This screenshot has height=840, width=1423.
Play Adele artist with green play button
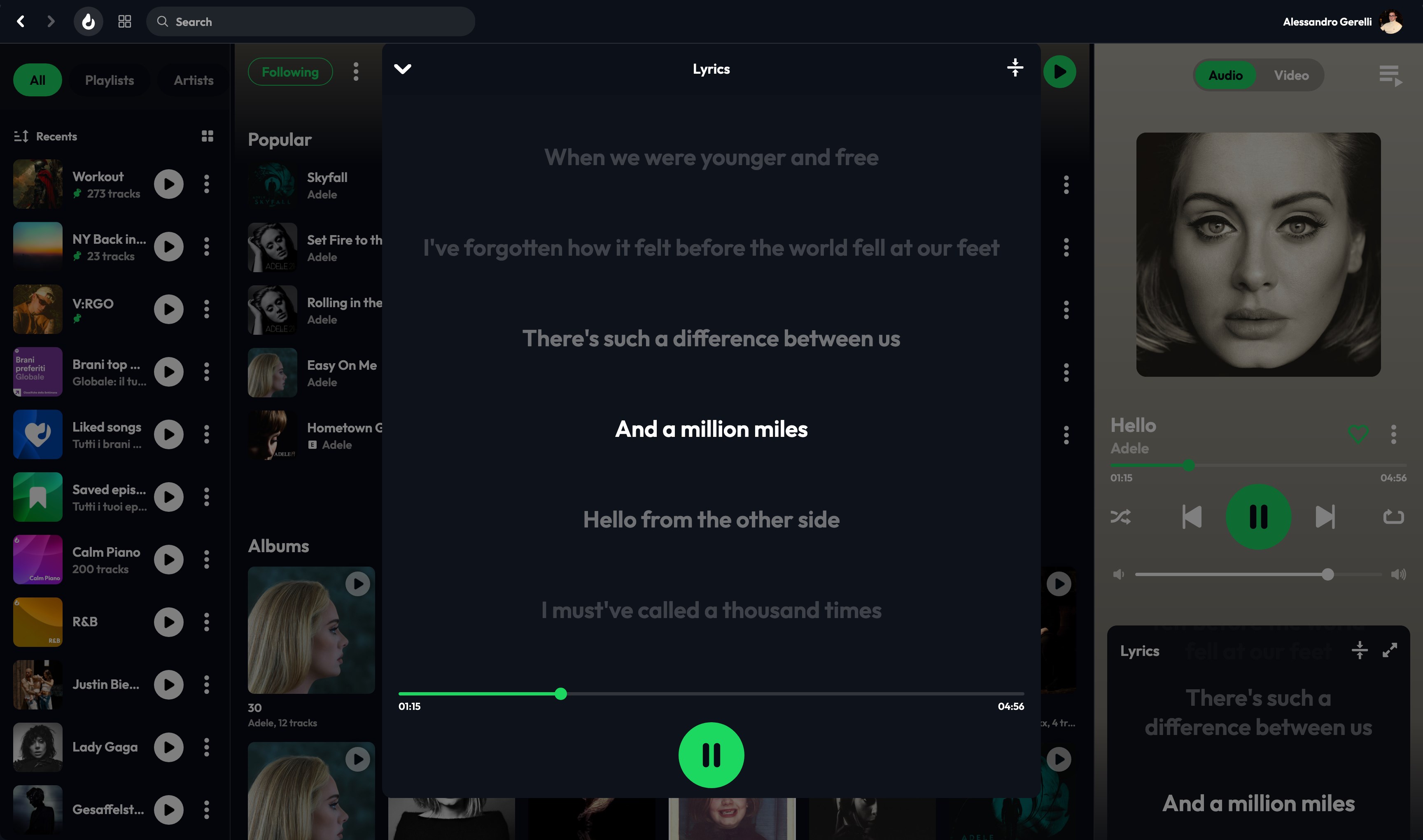point(1059,72)
